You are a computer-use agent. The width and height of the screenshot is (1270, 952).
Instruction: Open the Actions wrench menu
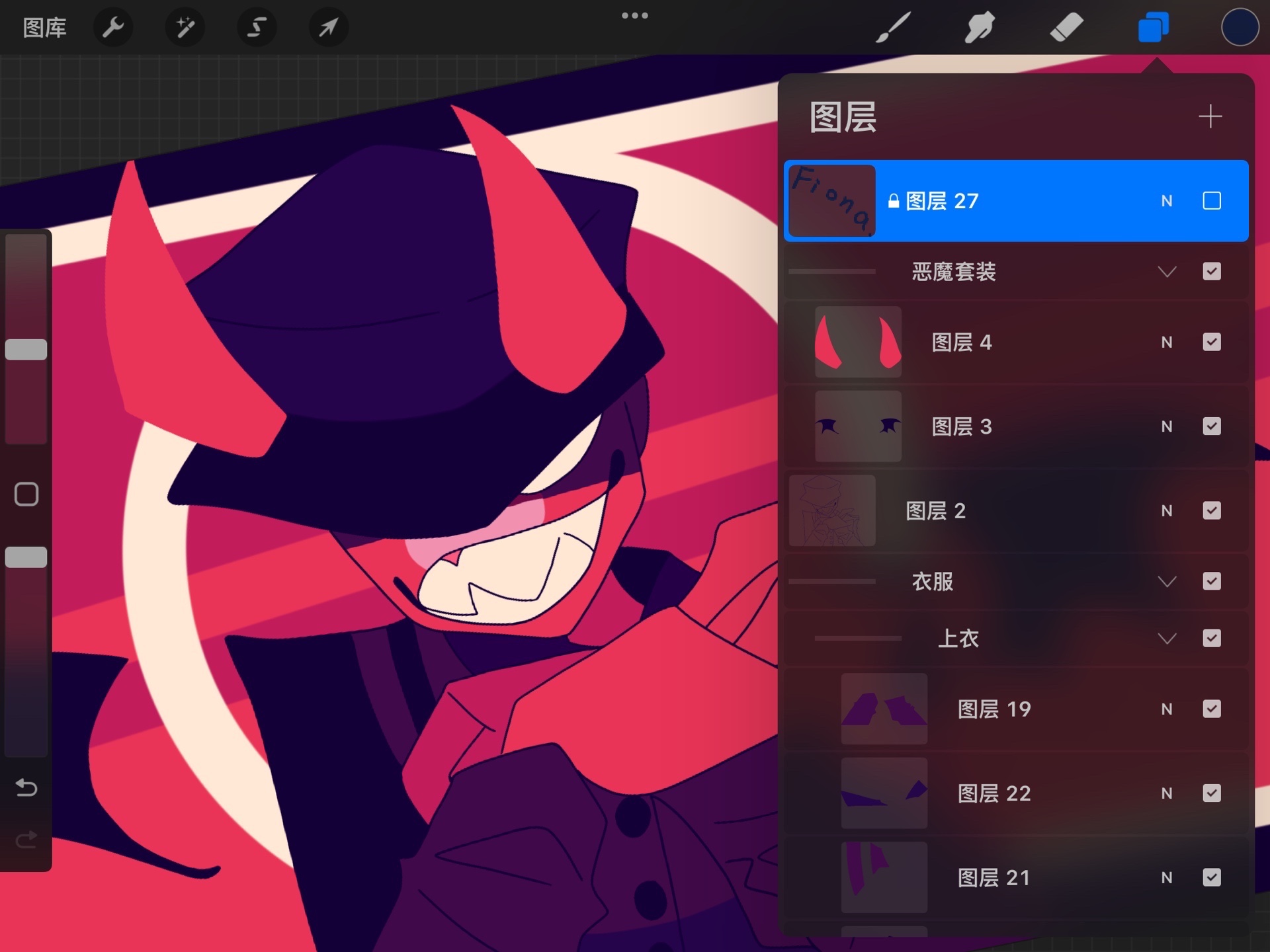click(113, 28)
